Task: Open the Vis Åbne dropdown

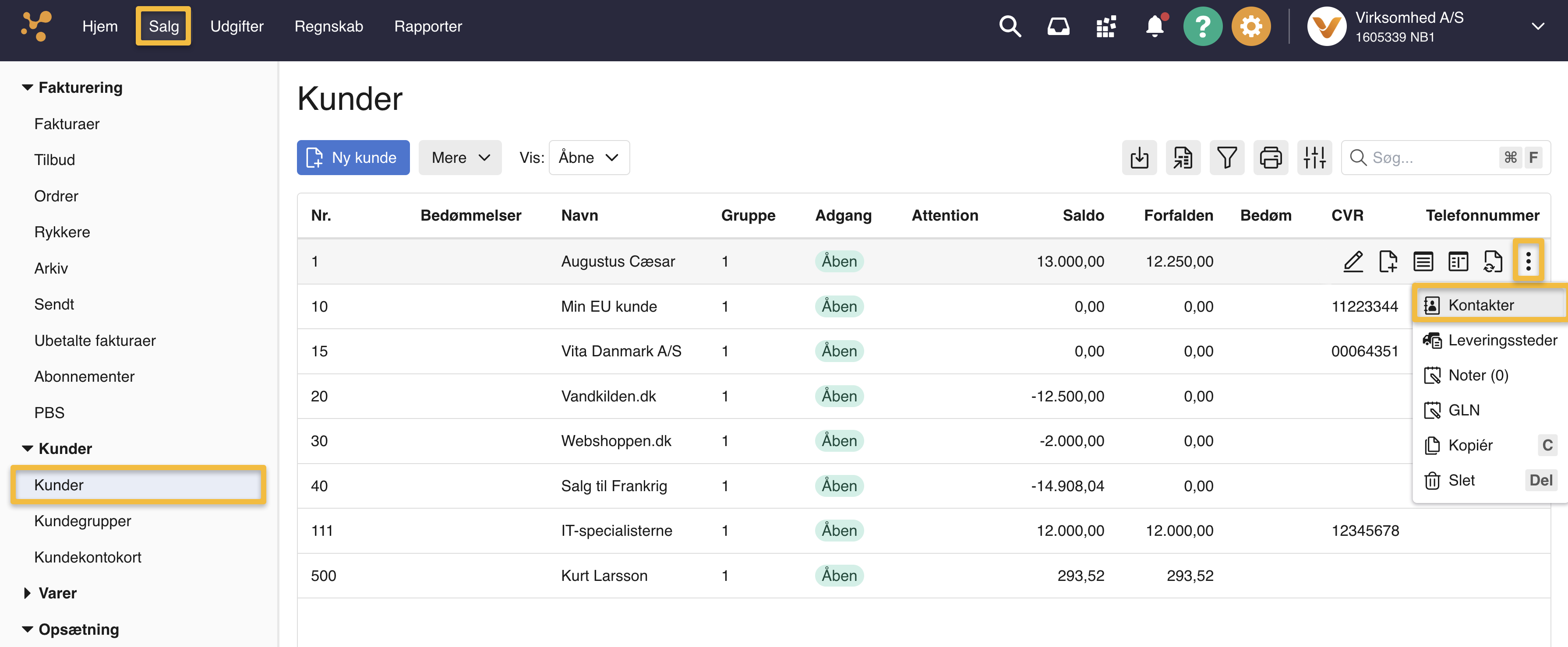Action: pos(589,158)
